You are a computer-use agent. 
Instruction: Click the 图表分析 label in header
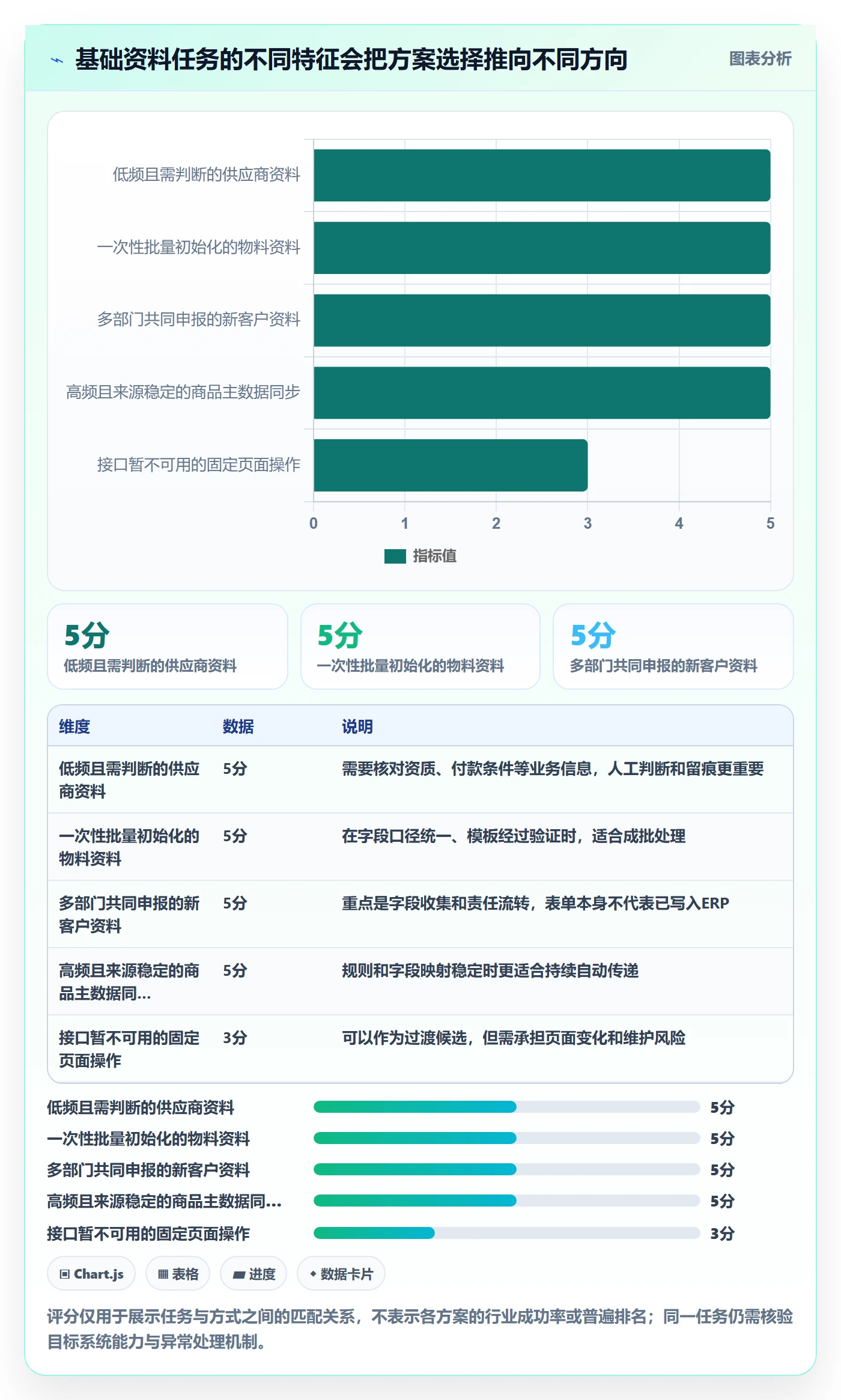coord(760,59)
